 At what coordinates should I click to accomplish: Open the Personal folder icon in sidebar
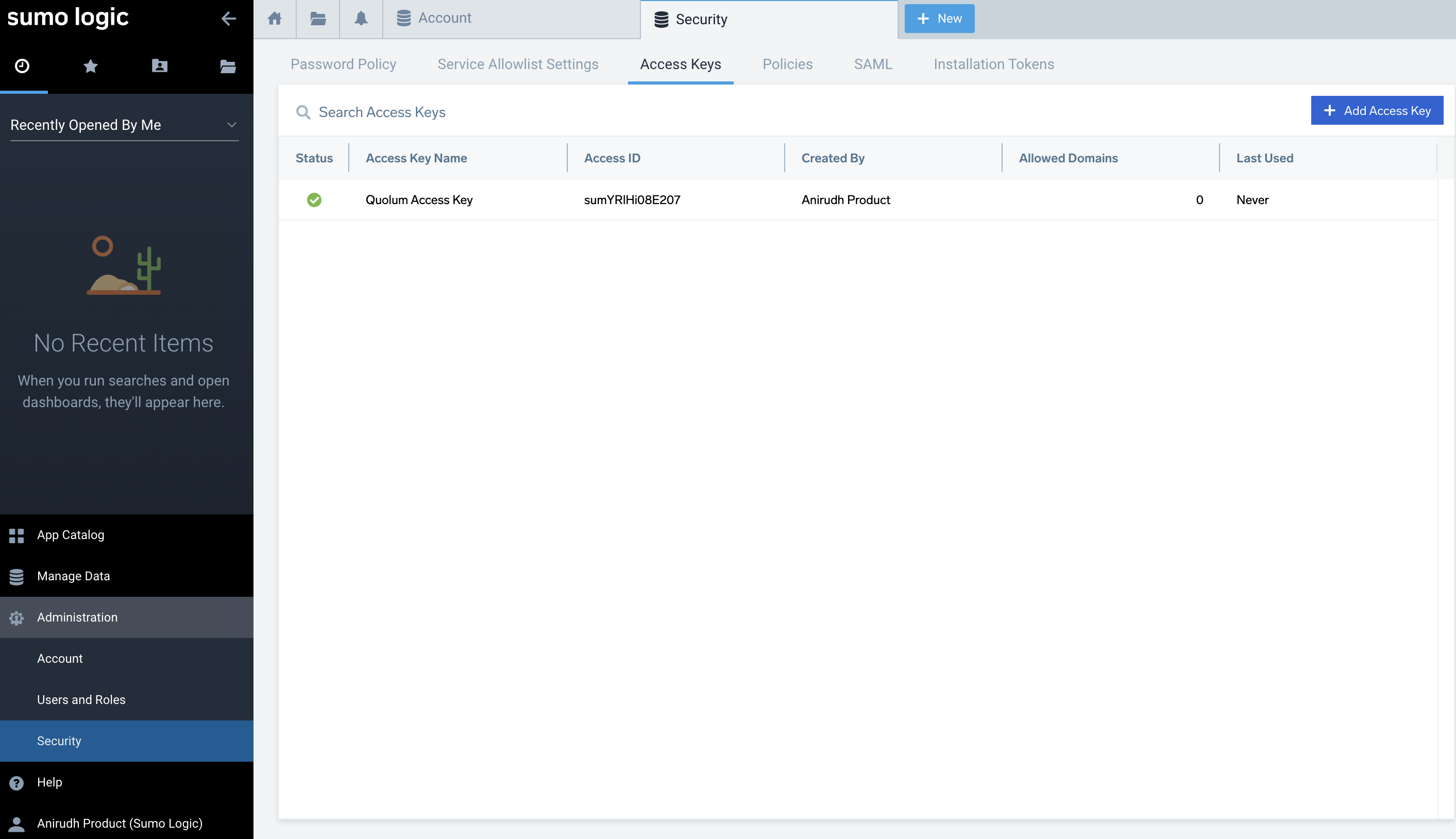(160, 65)
